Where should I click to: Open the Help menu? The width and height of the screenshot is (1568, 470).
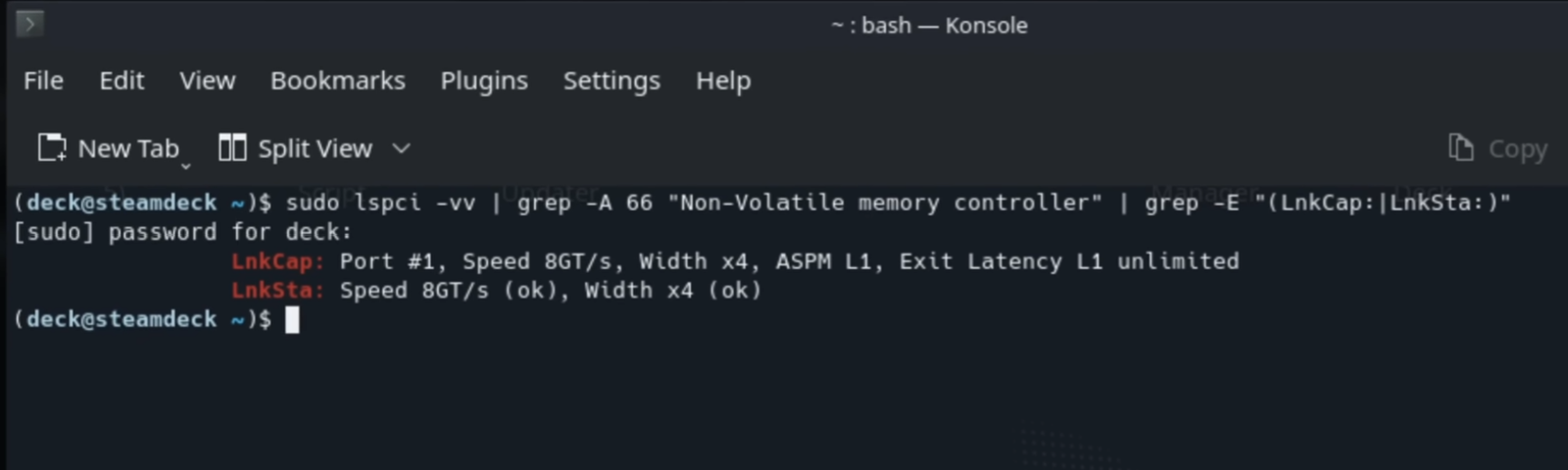[723, 81]
